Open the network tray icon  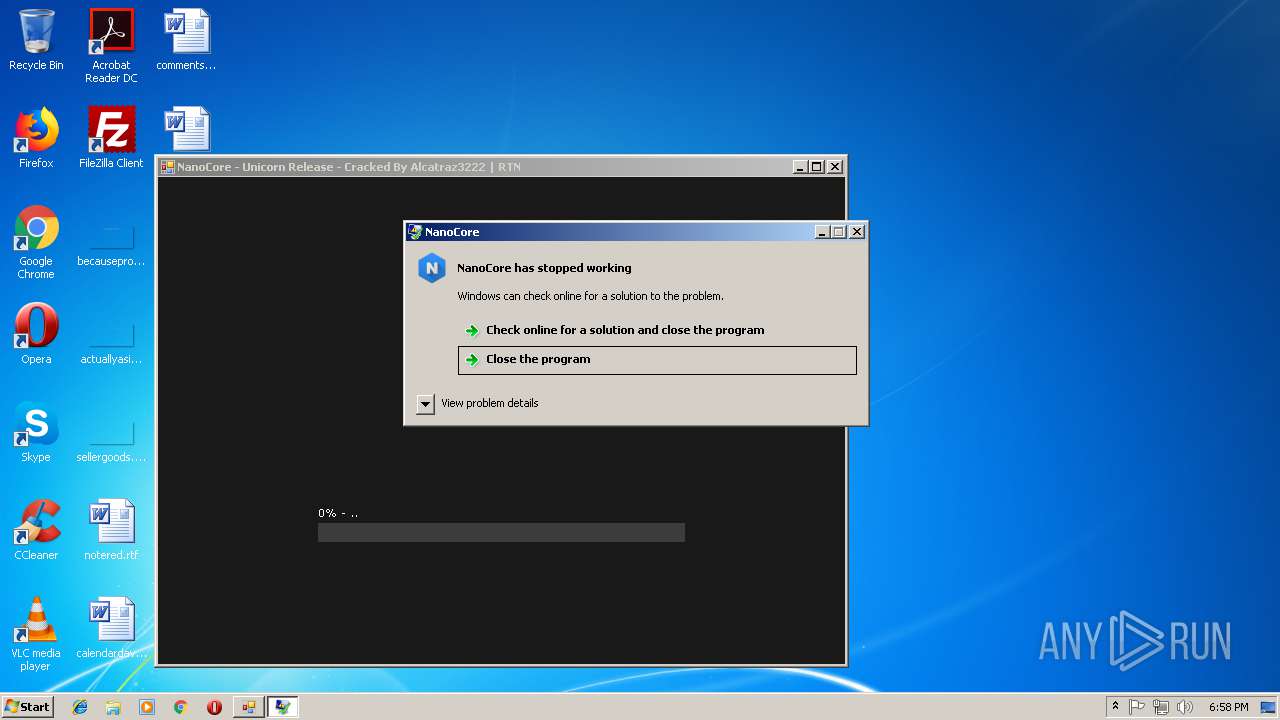tap(1161, 707)
